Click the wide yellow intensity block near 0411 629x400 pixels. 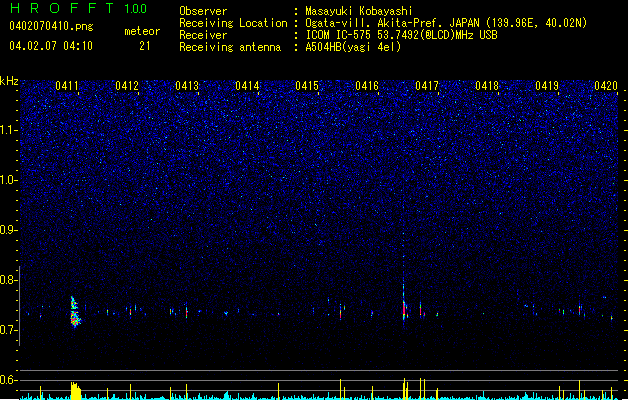click(x=75, y=391)
